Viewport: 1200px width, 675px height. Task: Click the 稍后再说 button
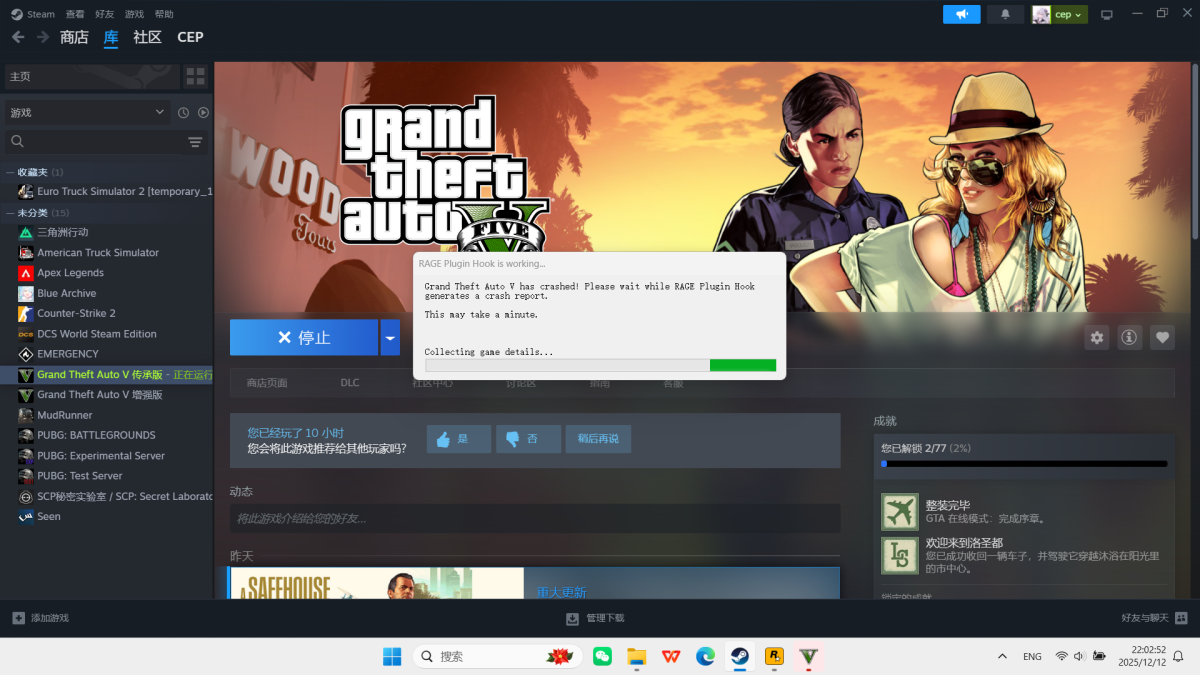point(598,439)
